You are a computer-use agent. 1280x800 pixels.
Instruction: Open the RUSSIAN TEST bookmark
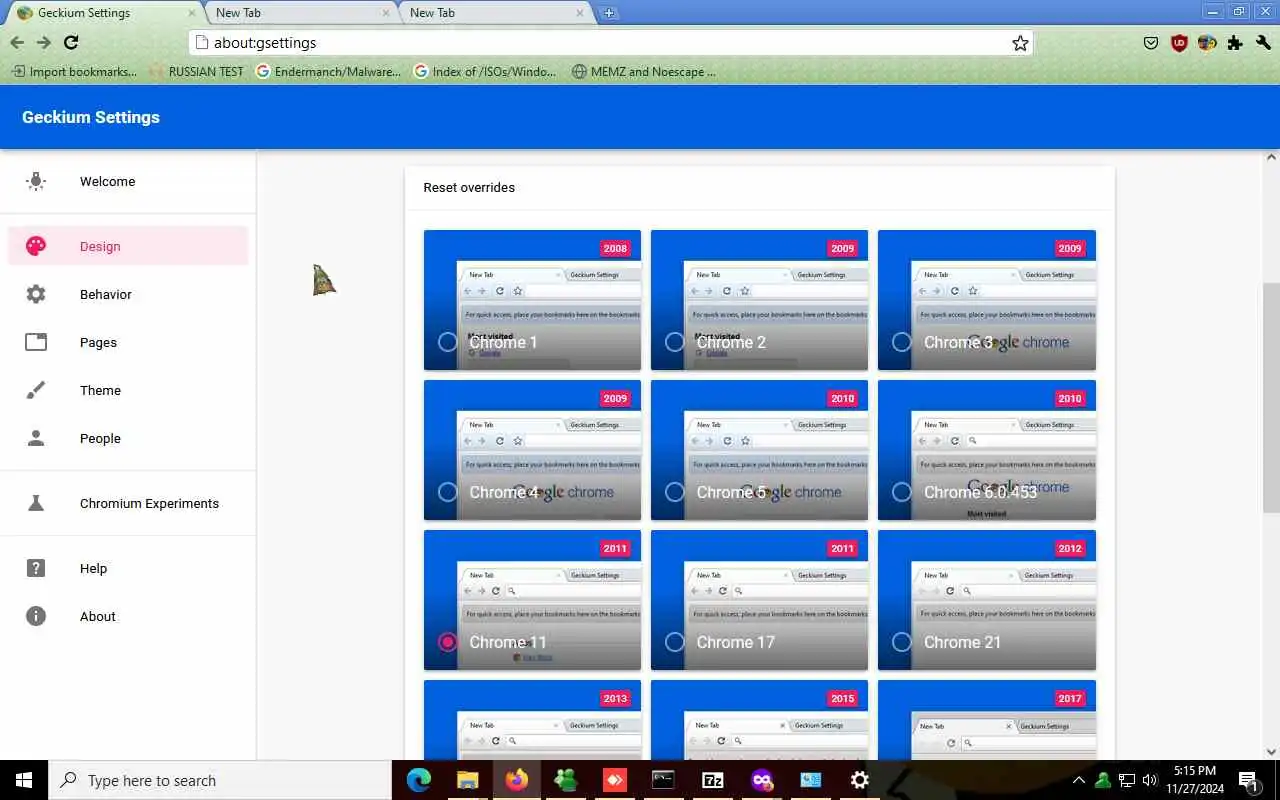coord(196,72)
